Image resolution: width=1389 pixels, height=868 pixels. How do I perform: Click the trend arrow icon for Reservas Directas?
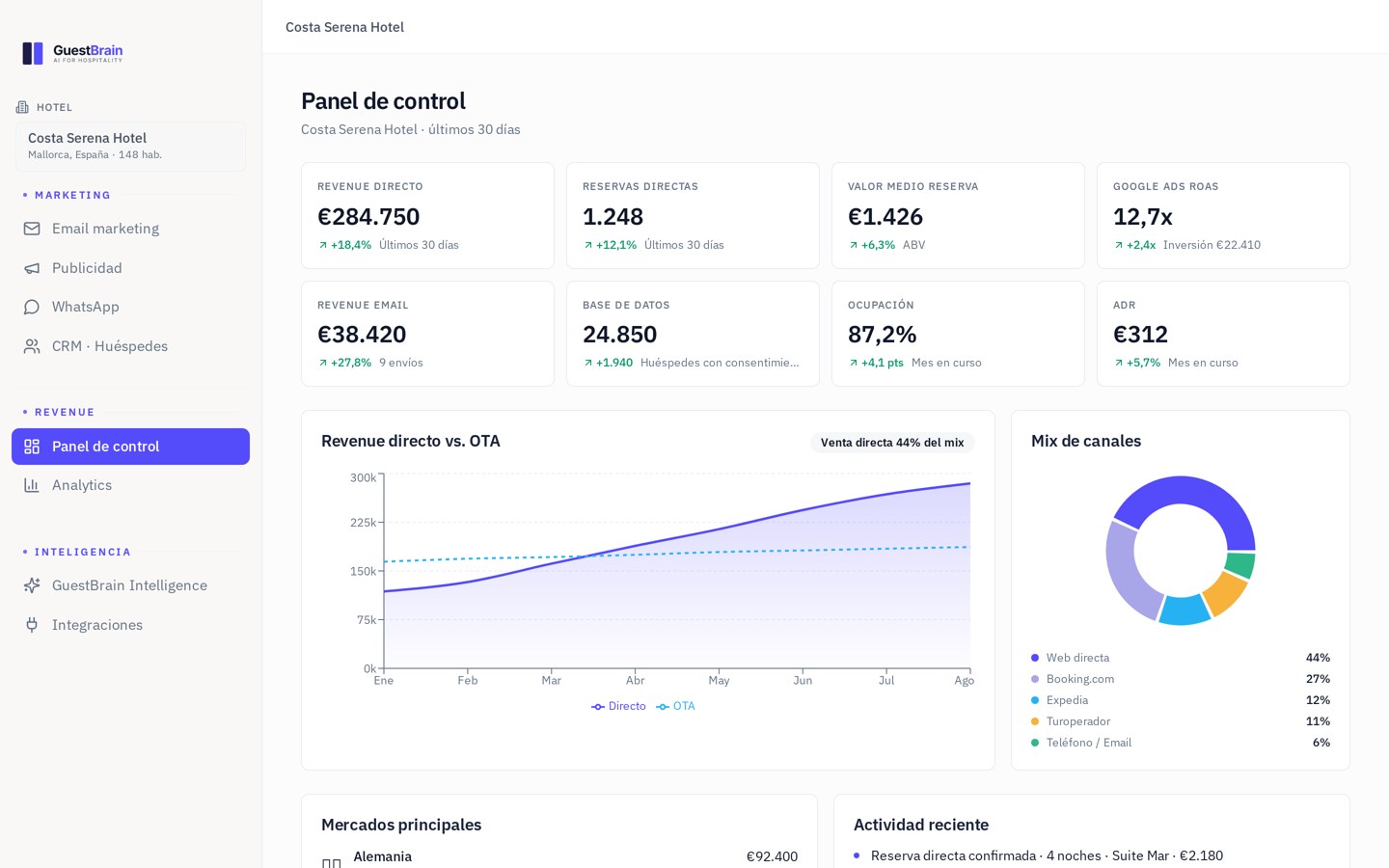(x=588, y=245)
